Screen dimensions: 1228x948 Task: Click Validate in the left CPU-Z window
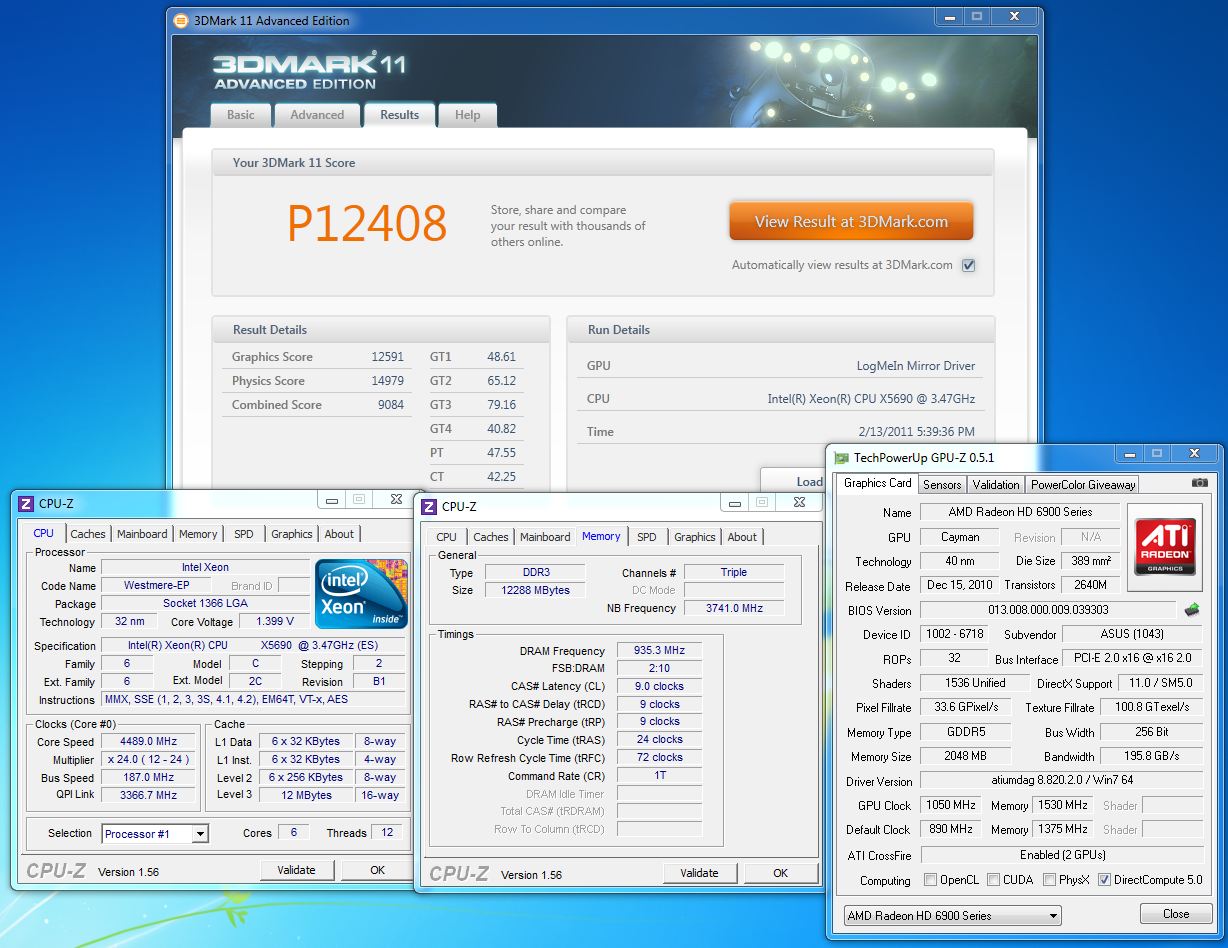point(296,870)
